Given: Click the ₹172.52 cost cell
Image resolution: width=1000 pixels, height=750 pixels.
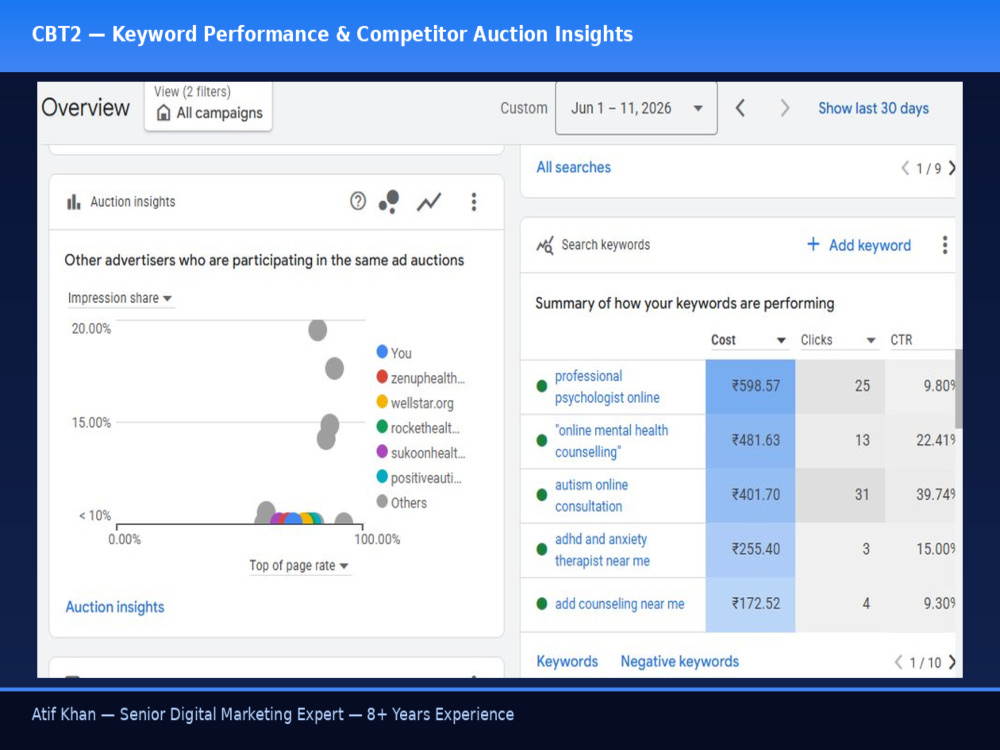Looking at the screenshot, I should click(x=750, y=604).
